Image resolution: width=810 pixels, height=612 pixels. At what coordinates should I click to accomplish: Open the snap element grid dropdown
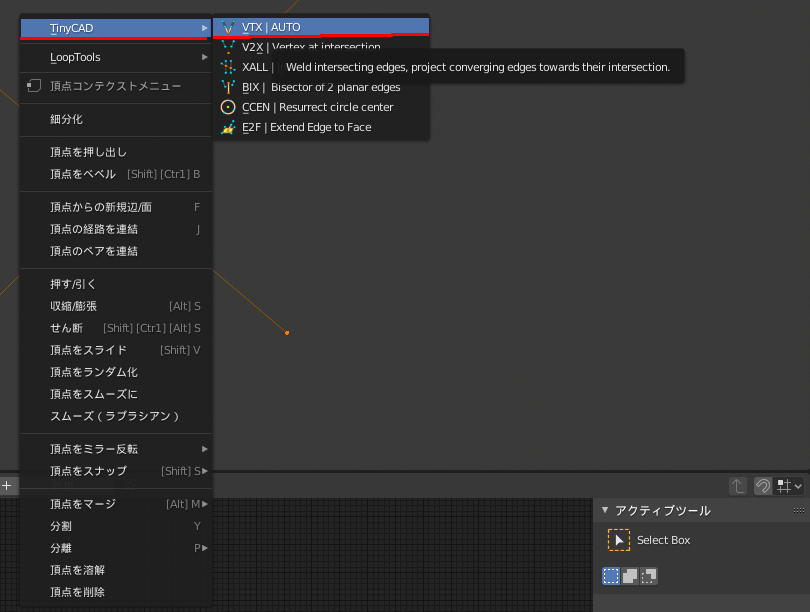789,486
